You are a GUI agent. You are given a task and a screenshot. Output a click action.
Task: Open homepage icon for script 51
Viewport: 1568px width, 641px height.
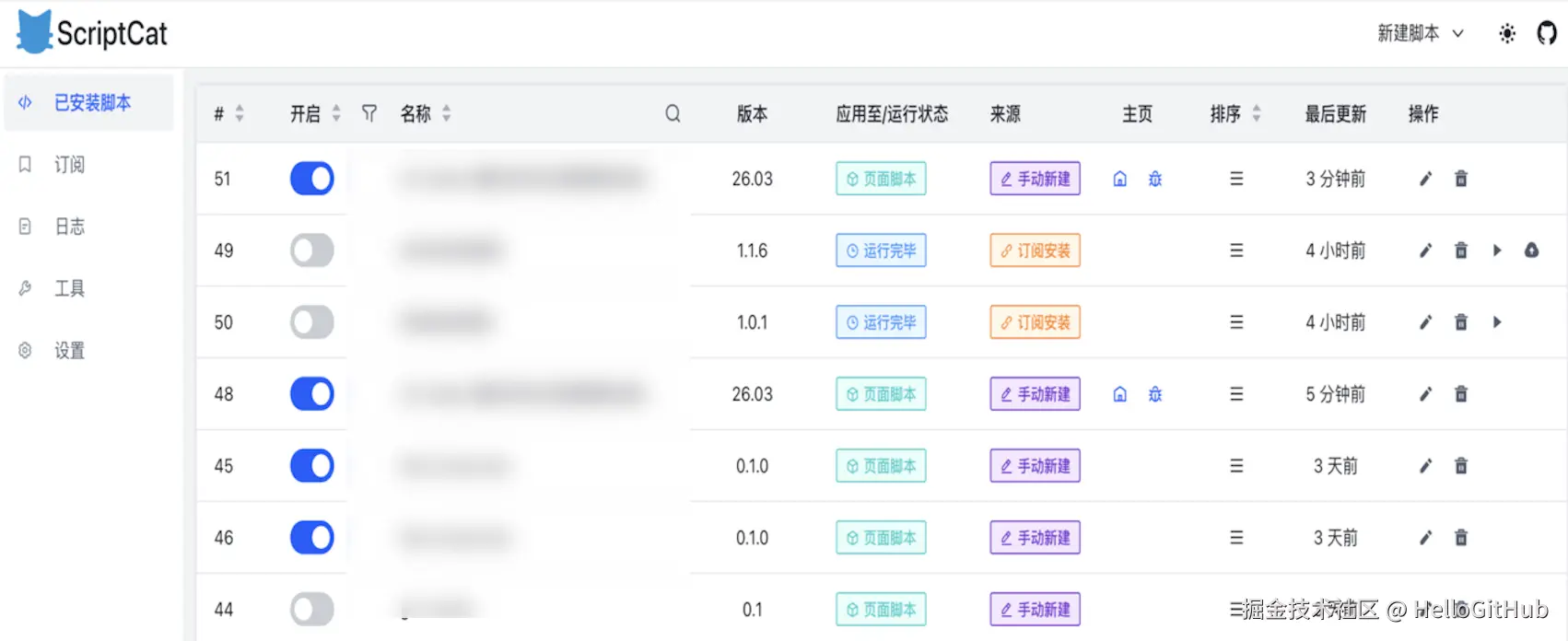point(1120,179)
